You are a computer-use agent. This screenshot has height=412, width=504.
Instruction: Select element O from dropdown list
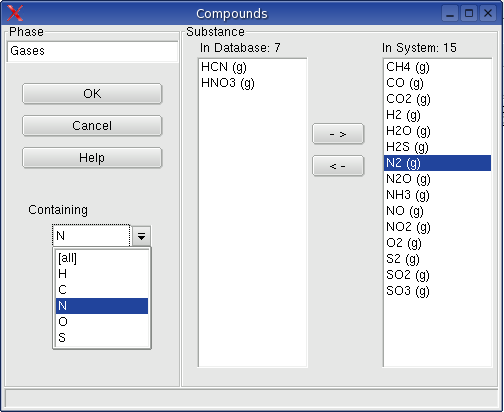102,322
